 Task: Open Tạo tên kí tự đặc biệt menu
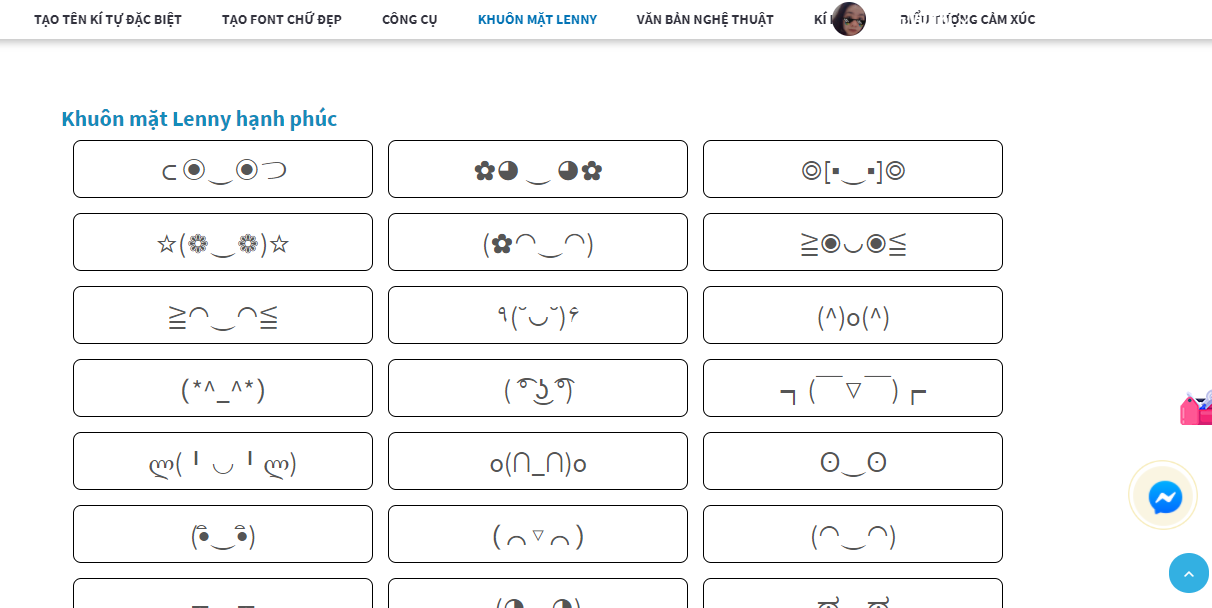[x=108, y=19]
